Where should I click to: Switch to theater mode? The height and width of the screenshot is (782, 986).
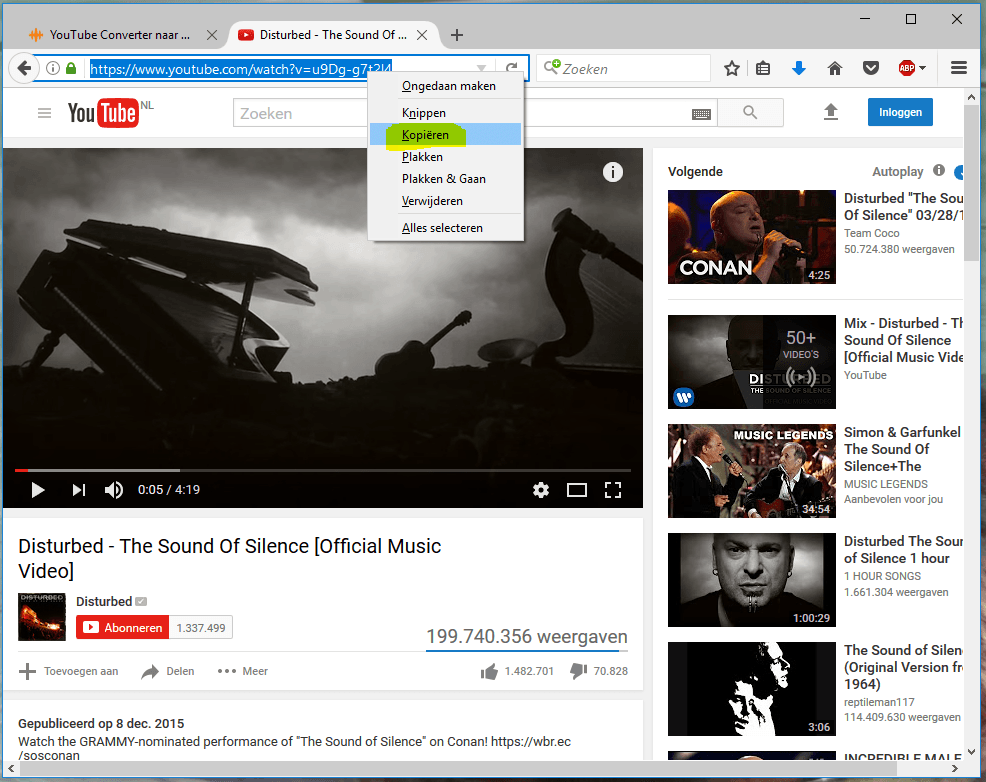[x=577, y=490]
